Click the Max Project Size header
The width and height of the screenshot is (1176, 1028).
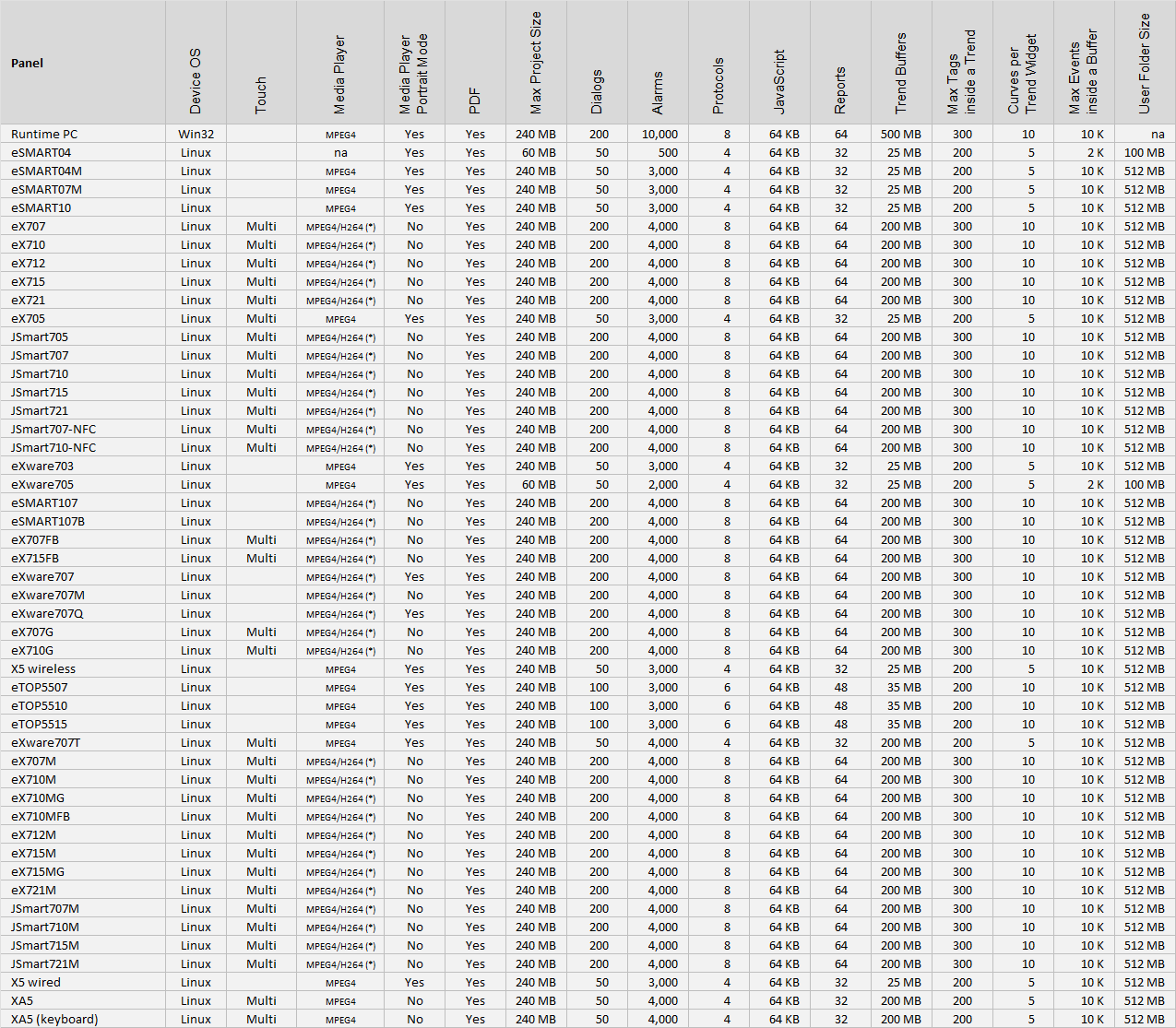[x=536, y=63]
